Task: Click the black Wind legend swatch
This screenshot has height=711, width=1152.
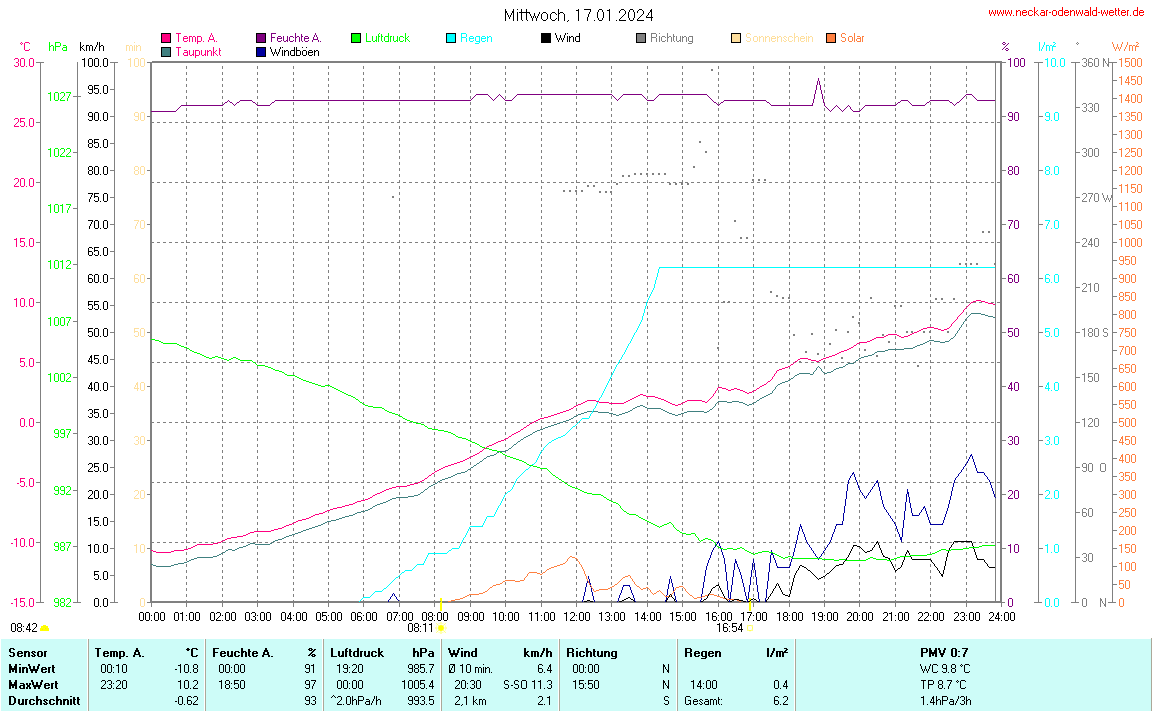Action: [545, 38]
